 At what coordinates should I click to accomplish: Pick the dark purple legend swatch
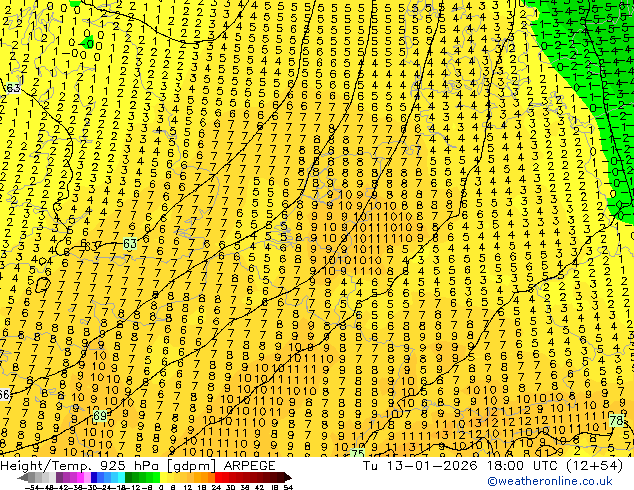tap(59, 477)
